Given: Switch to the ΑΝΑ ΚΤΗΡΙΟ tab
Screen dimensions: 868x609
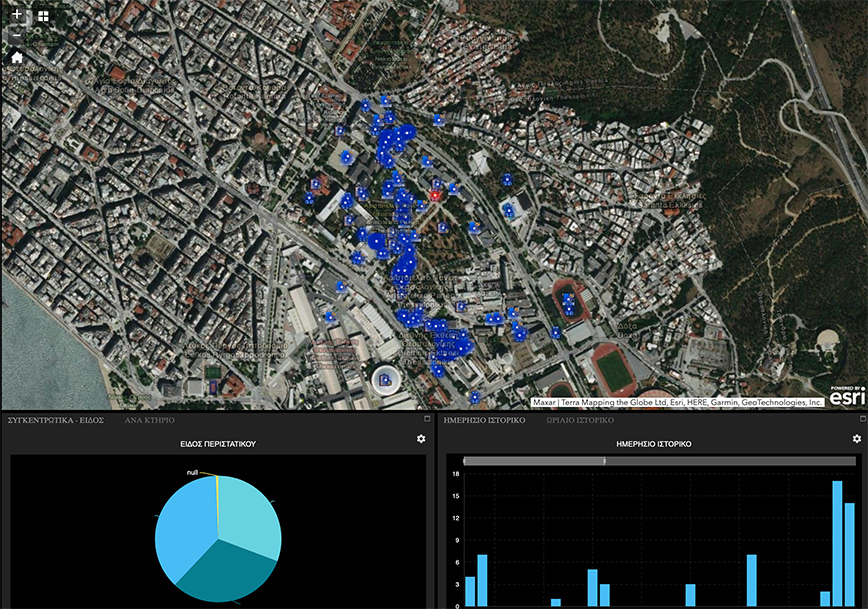Looking at the screenshot, I should [x=150, y=421].
